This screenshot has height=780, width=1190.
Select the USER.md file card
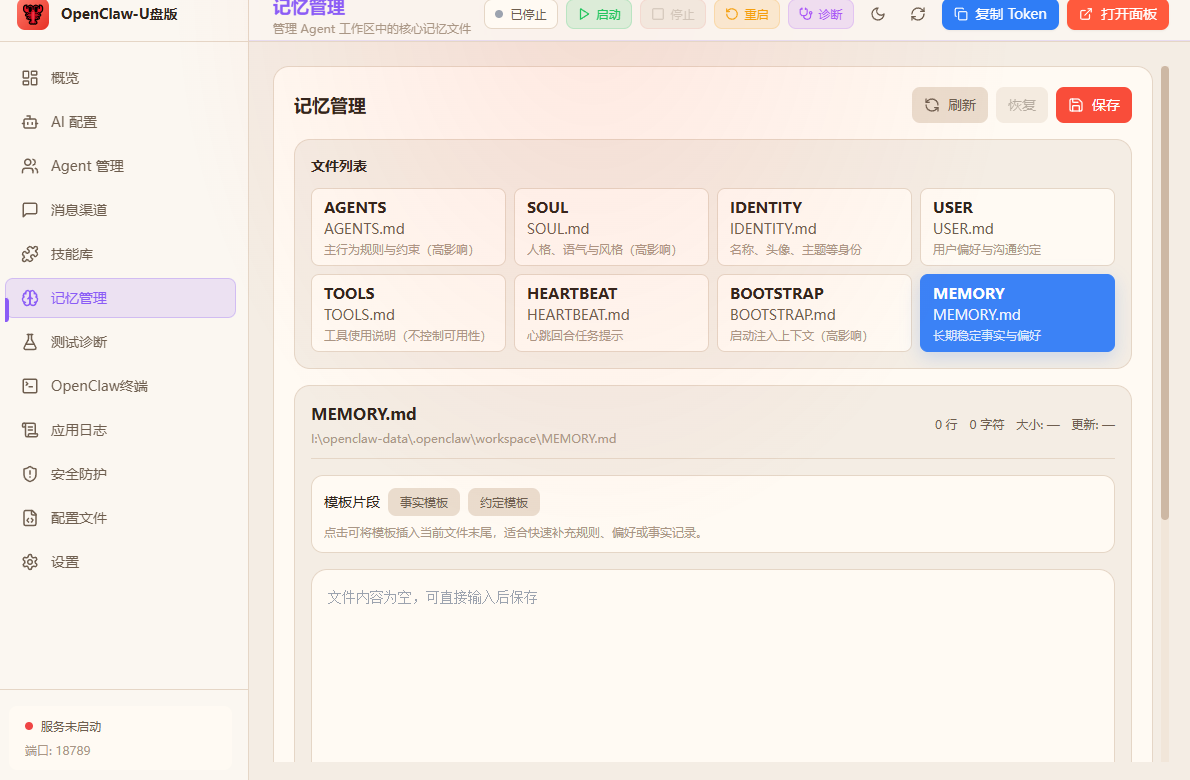click(1017, 227)
